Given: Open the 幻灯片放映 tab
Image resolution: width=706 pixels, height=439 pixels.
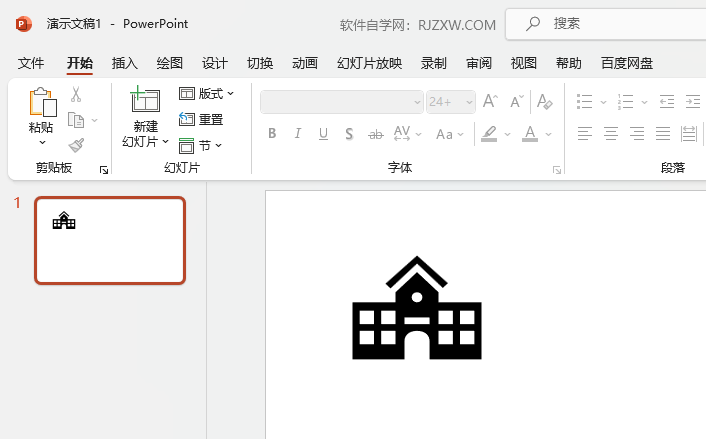Looking at the screenshot, I should tap(370, 63).
